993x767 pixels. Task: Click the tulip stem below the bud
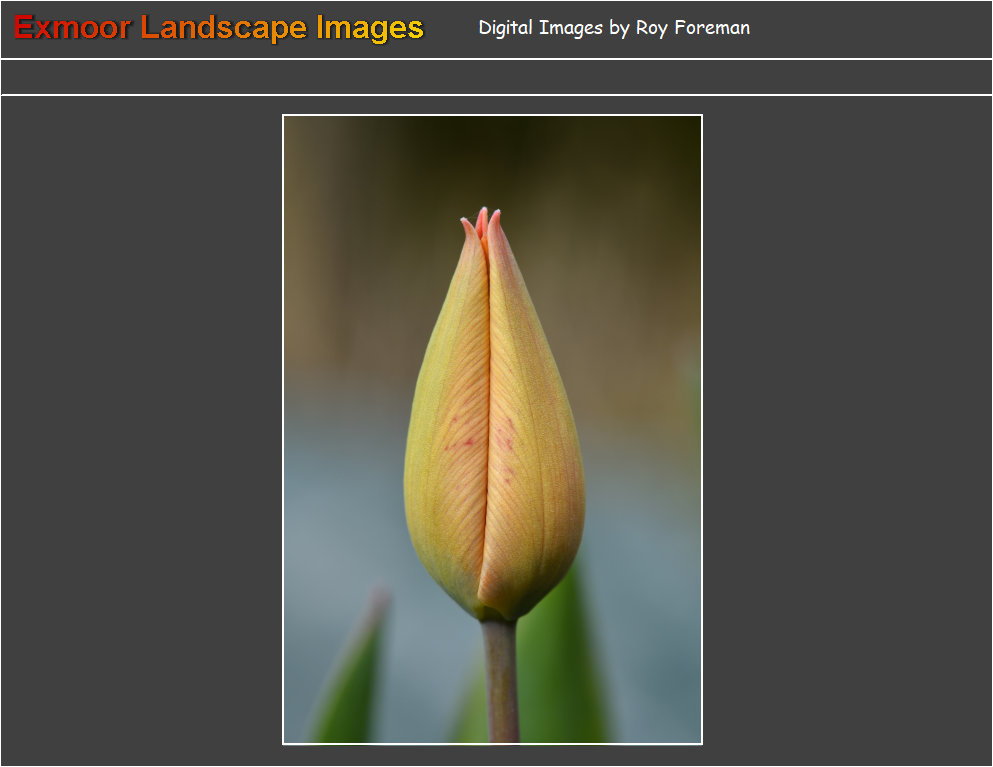(x=500, y=680)
